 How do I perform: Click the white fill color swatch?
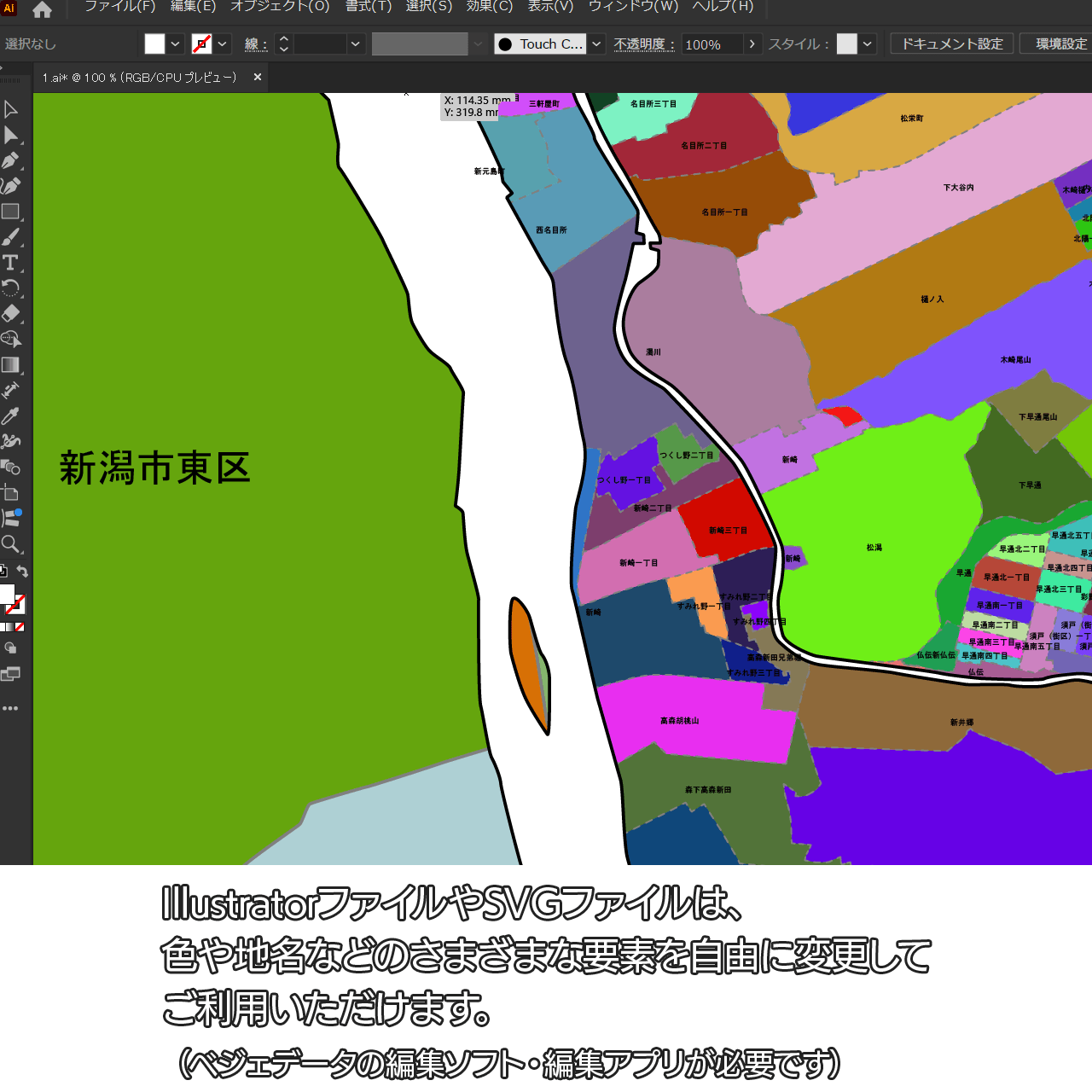pyautogui.click(x=154, y=44)
